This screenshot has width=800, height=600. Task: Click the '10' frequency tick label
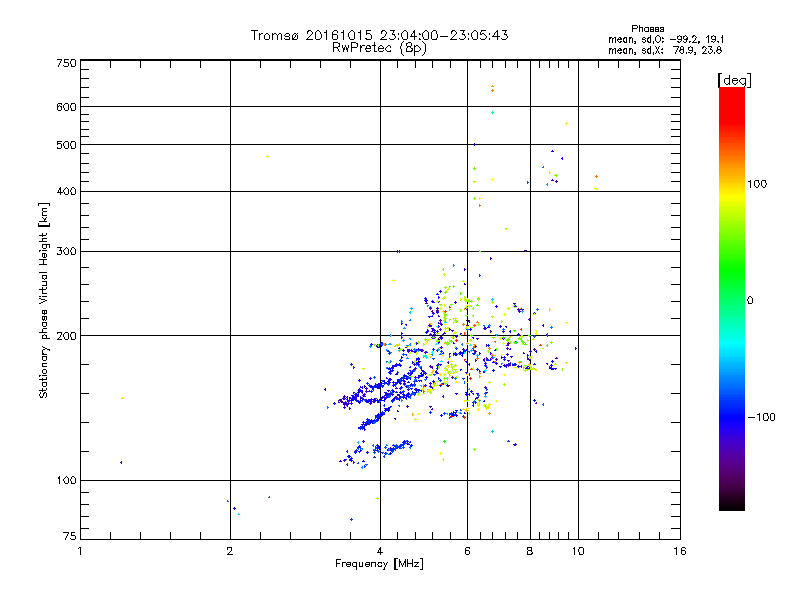(x=578, y=551)
